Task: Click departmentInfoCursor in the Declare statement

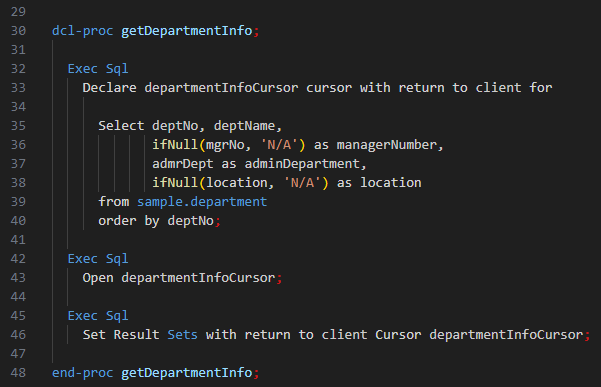Action: [x=221, y=88]
